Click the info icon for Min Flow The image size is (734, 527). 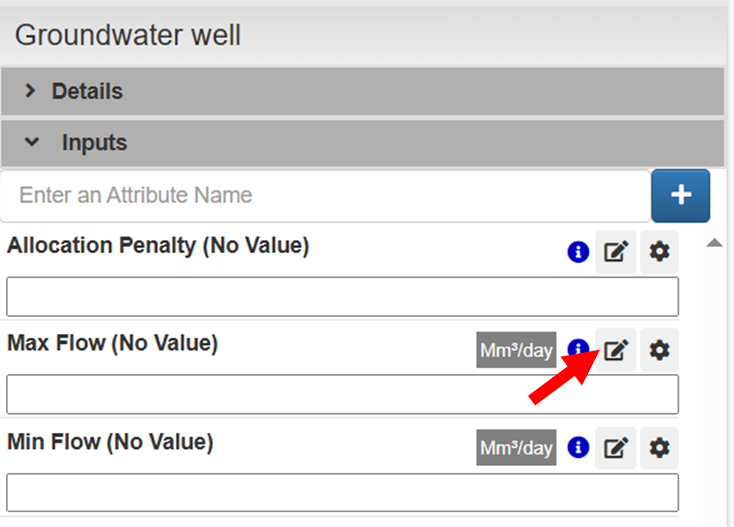pyautogui.click(x=577, y=447)
